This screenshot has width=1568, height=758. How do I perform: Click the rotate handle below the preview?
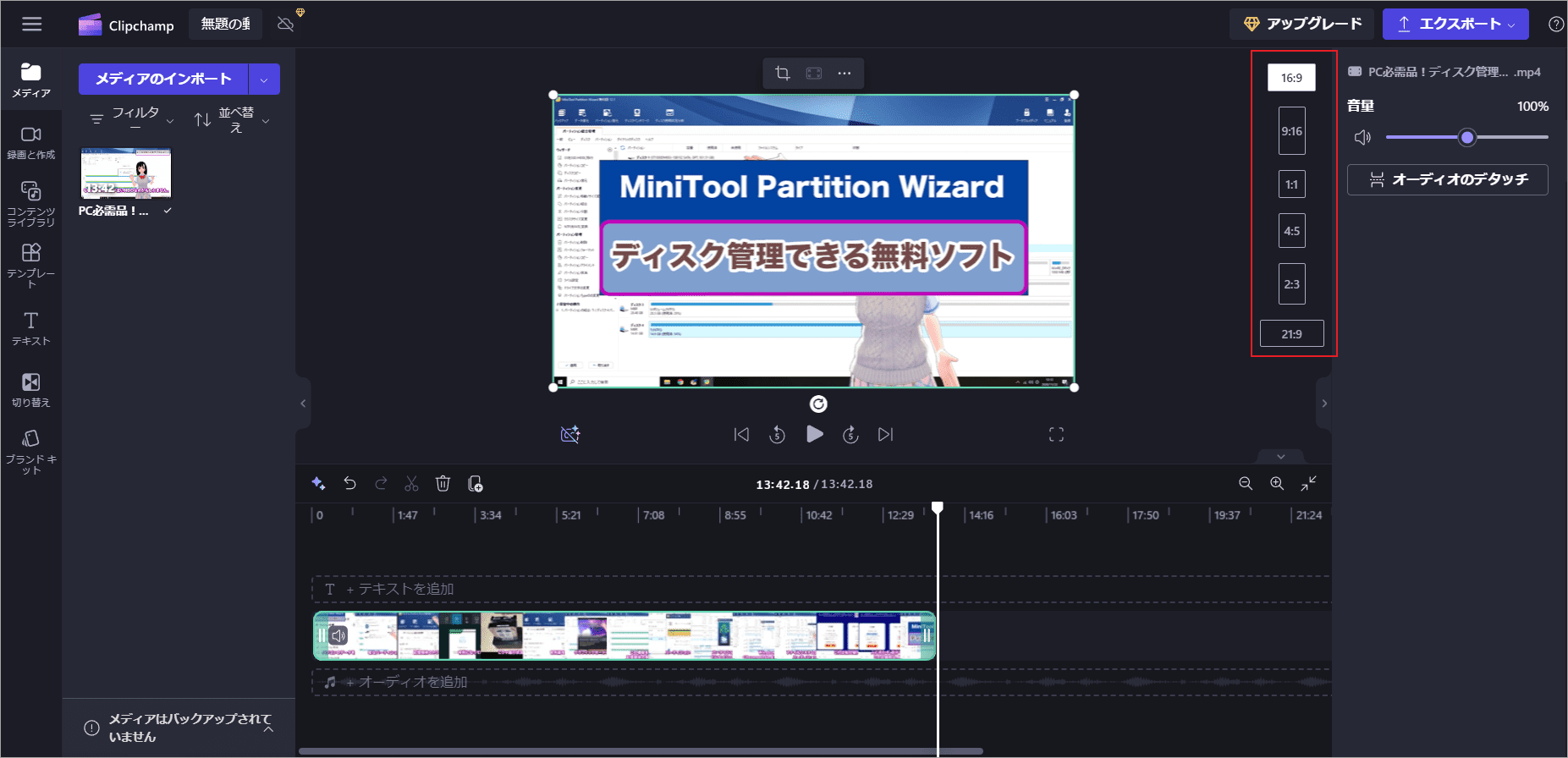(x=818, y=404)
